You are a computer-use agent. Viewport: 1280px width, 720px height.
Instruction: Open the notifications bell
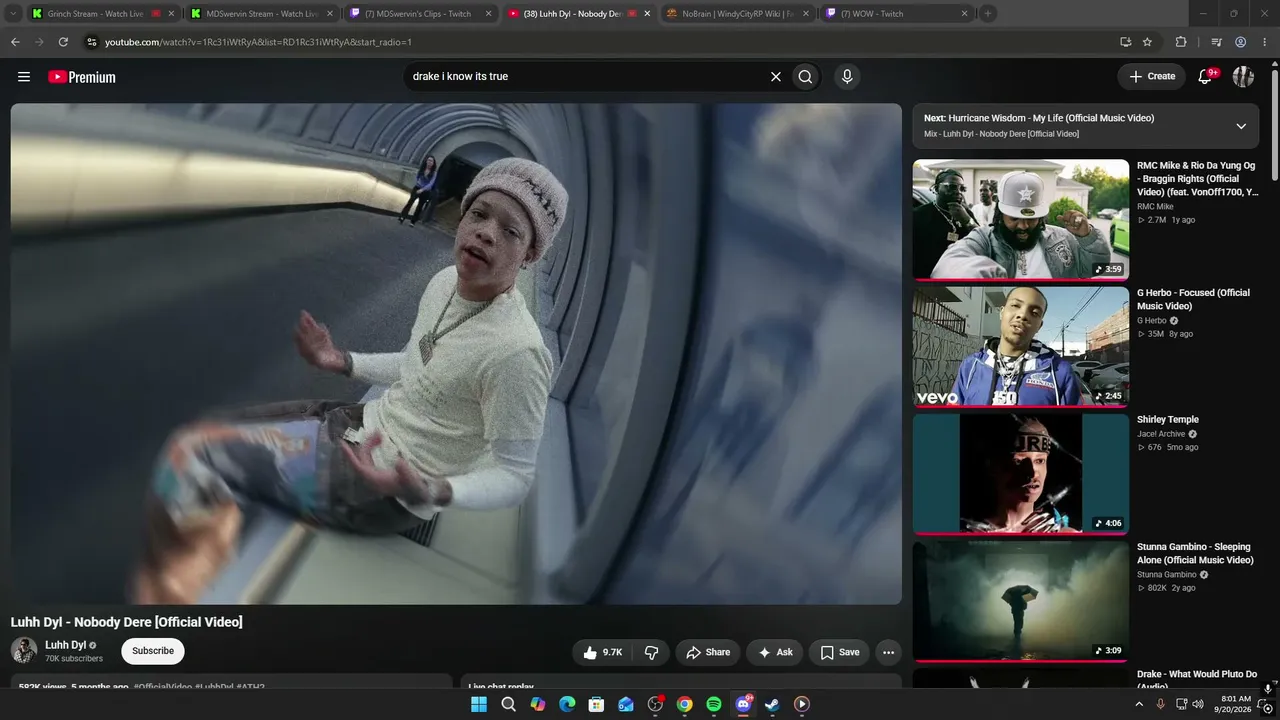tap(1205, 77)
